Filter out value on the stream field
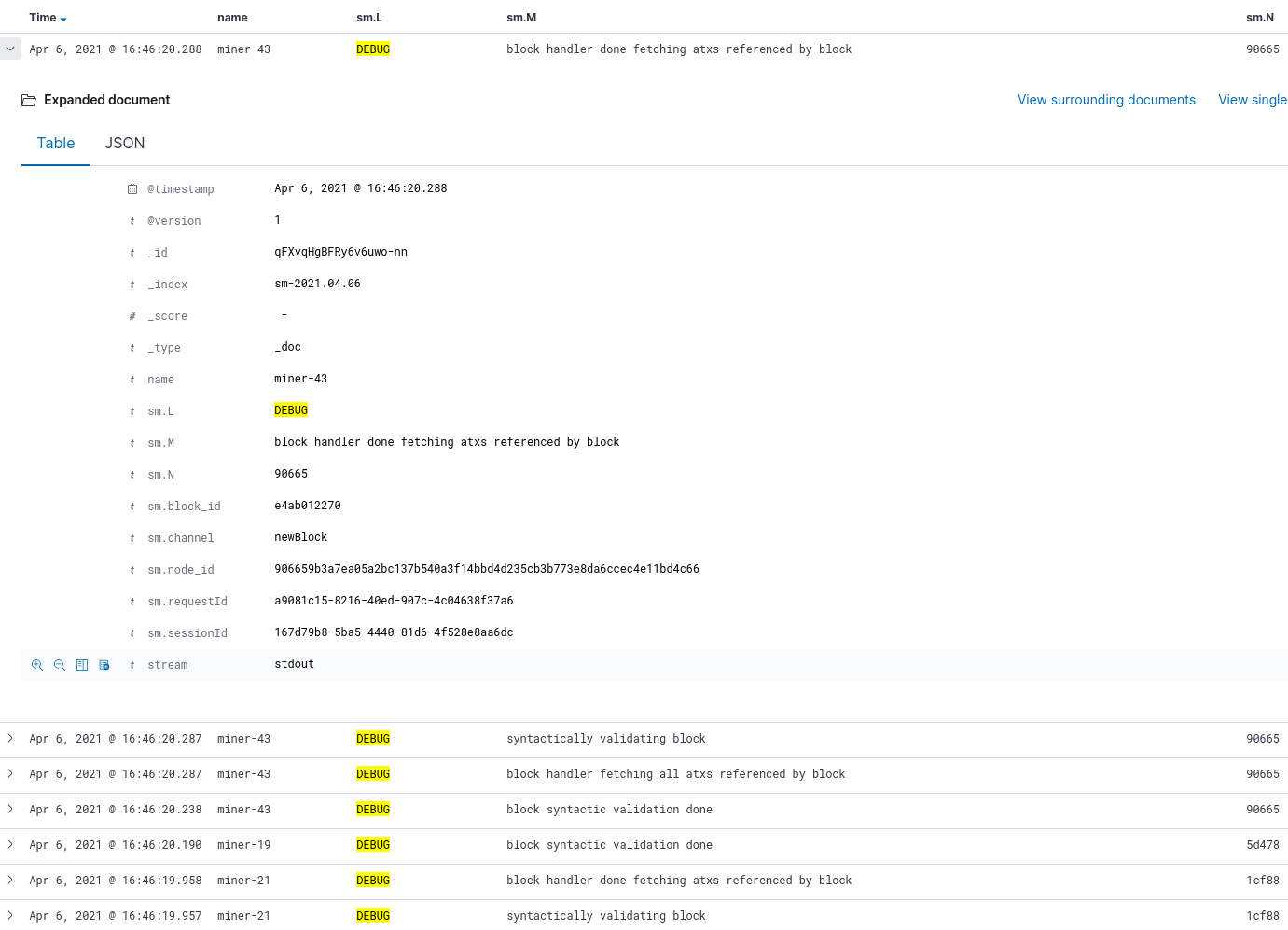This screenshot has width=1288, height=930. click(60, 665)
